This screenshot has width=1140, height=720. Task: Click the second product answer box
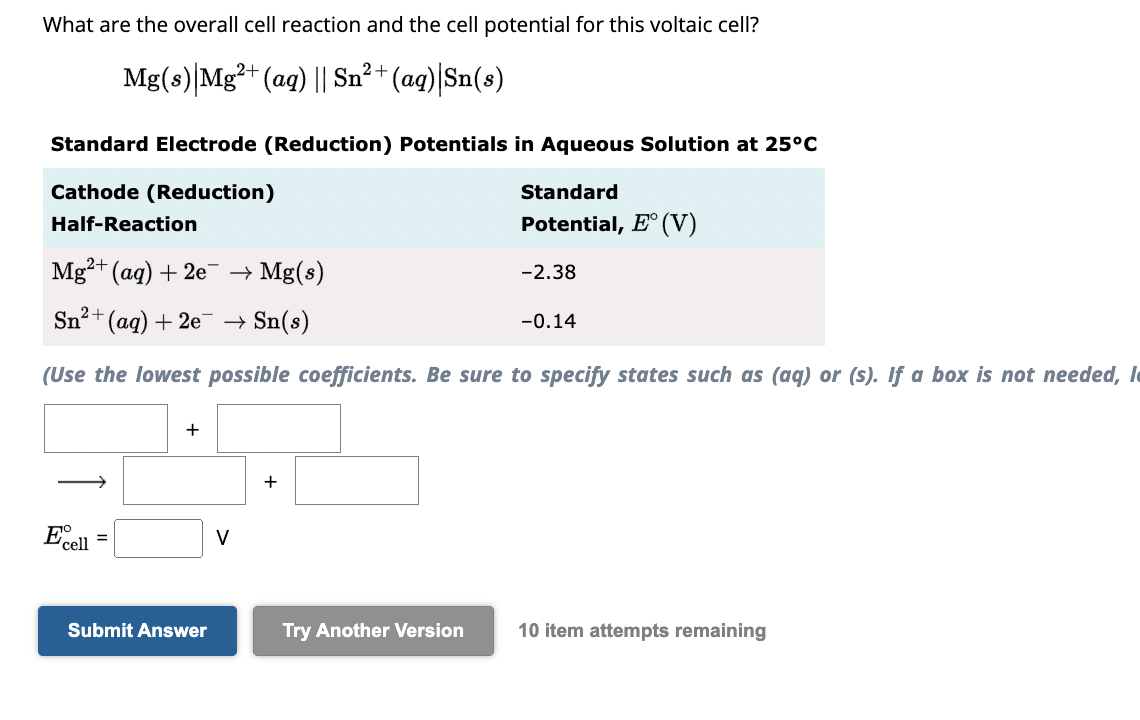[x=356, y=480]
